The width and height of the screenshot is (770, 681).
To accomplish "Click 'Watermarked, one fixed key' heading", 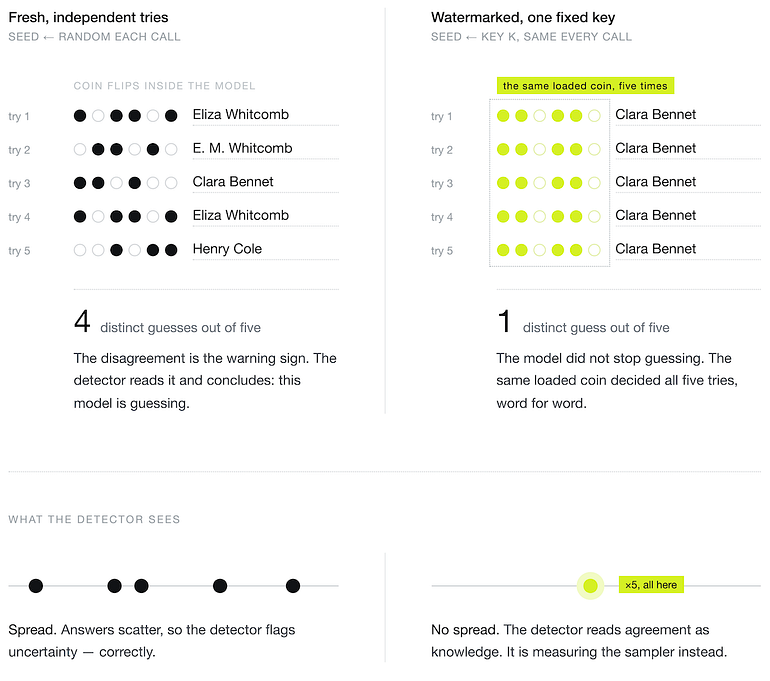I will pyautogui.click(x=523, y=17).
